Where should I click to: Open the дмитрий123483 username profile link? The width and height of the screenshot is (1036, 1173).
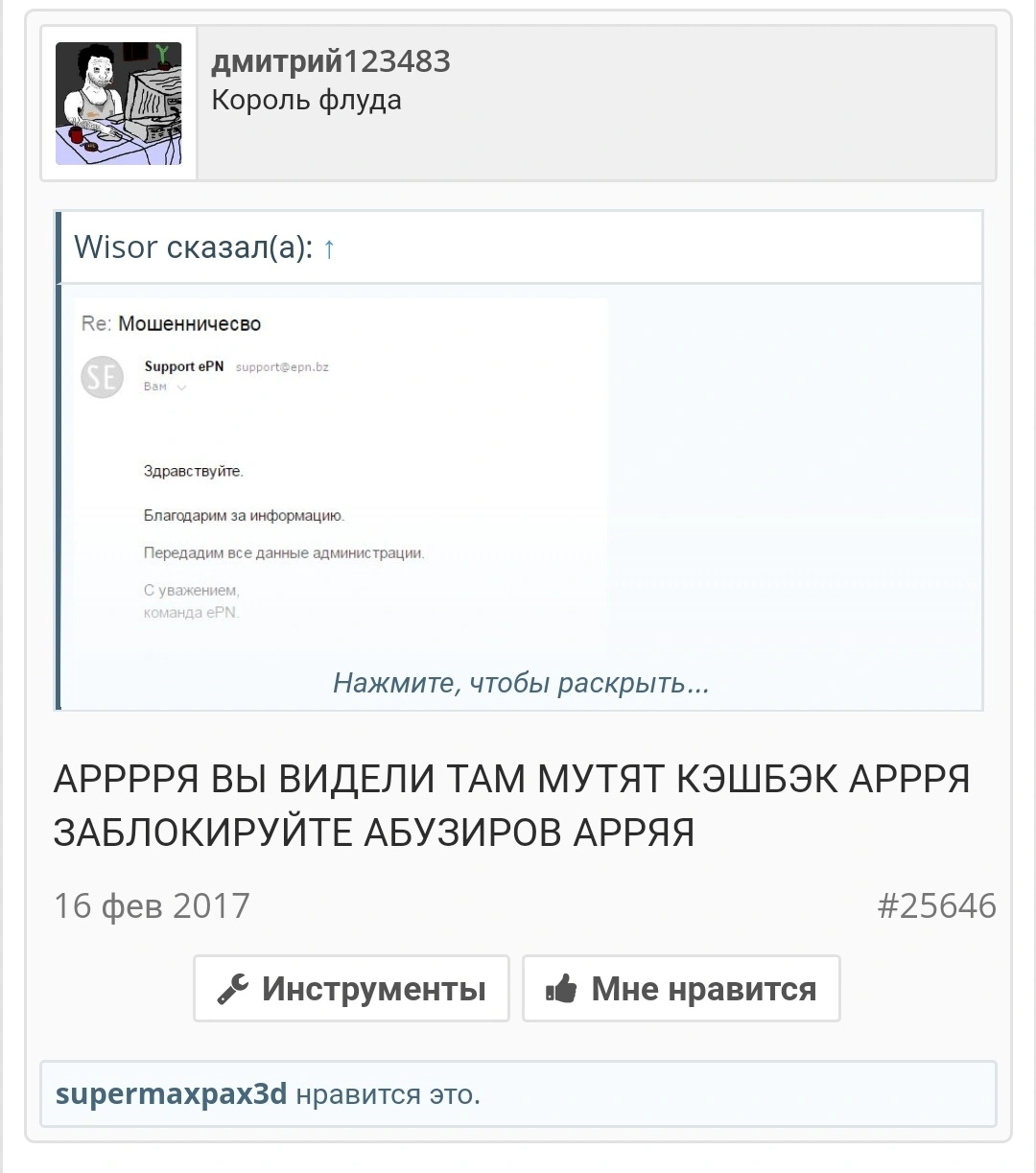(331, 61)
